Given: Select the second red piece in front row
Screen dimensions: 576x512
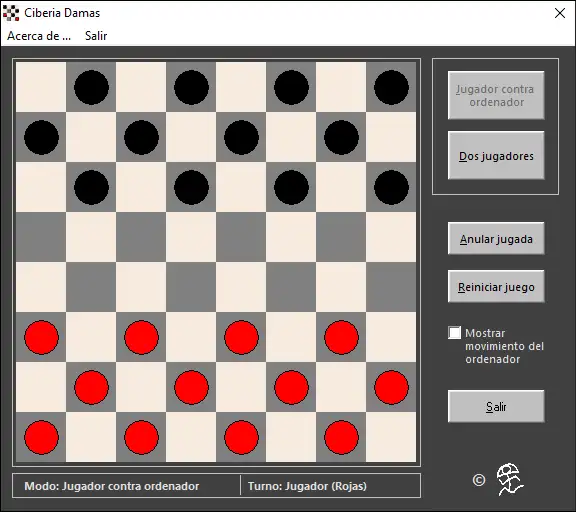Looking at the screenshot, I should pos(141,337).
